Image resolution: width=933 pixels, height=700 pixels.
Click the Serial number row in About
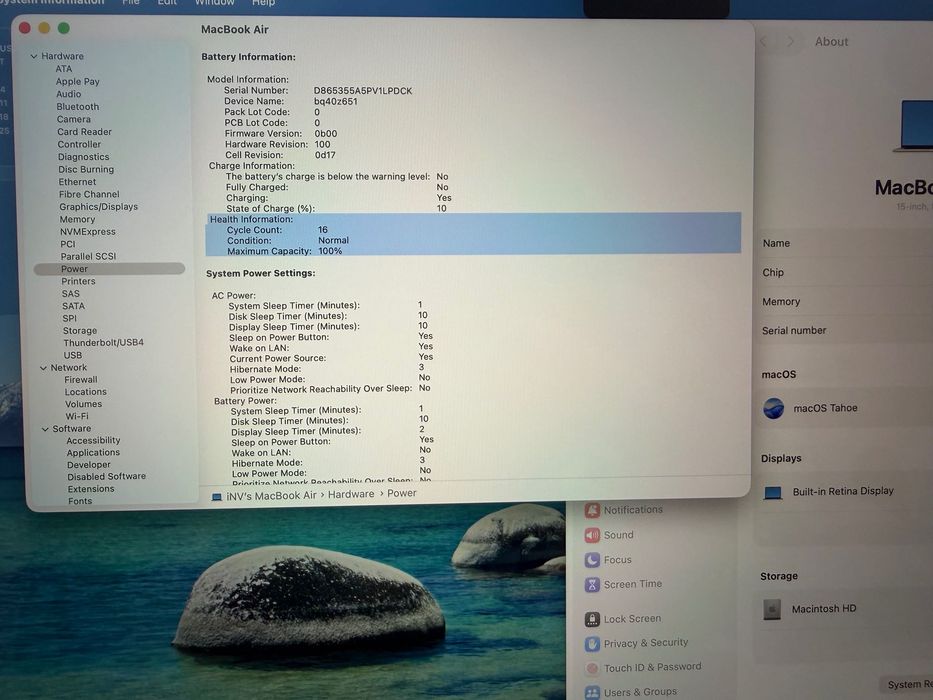point(845,331)
